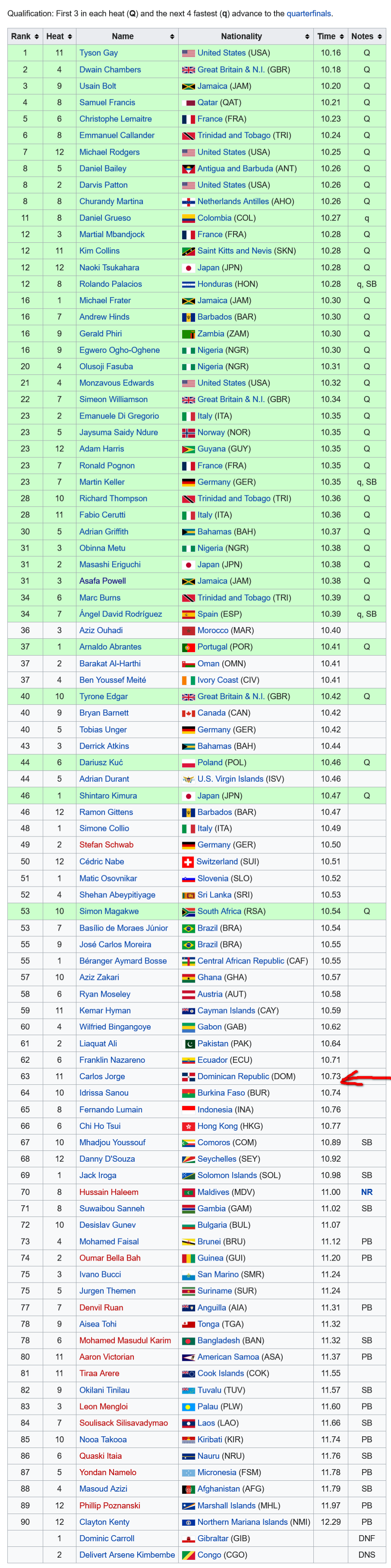Click the Colombia flag icon

(189, 218)
